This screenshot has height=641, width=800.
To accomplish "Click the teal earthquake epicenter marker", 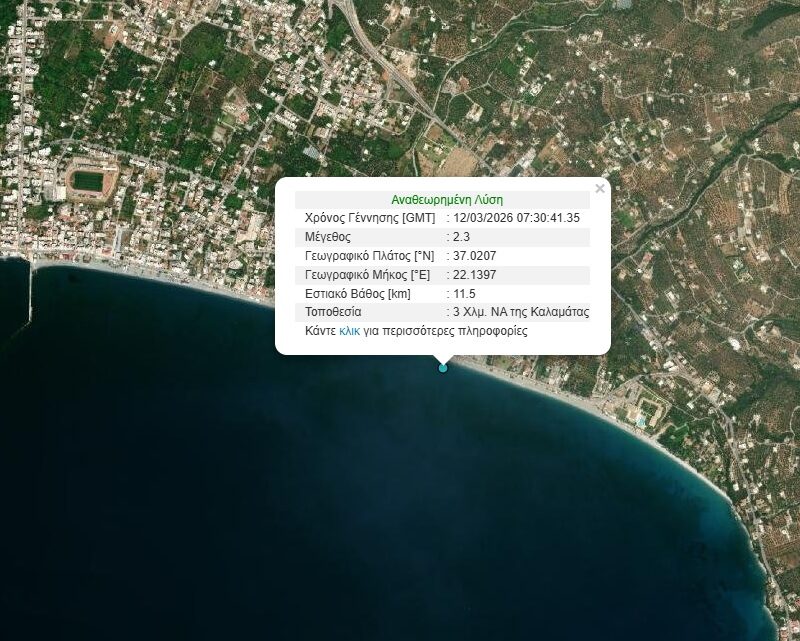I will 443,367.
